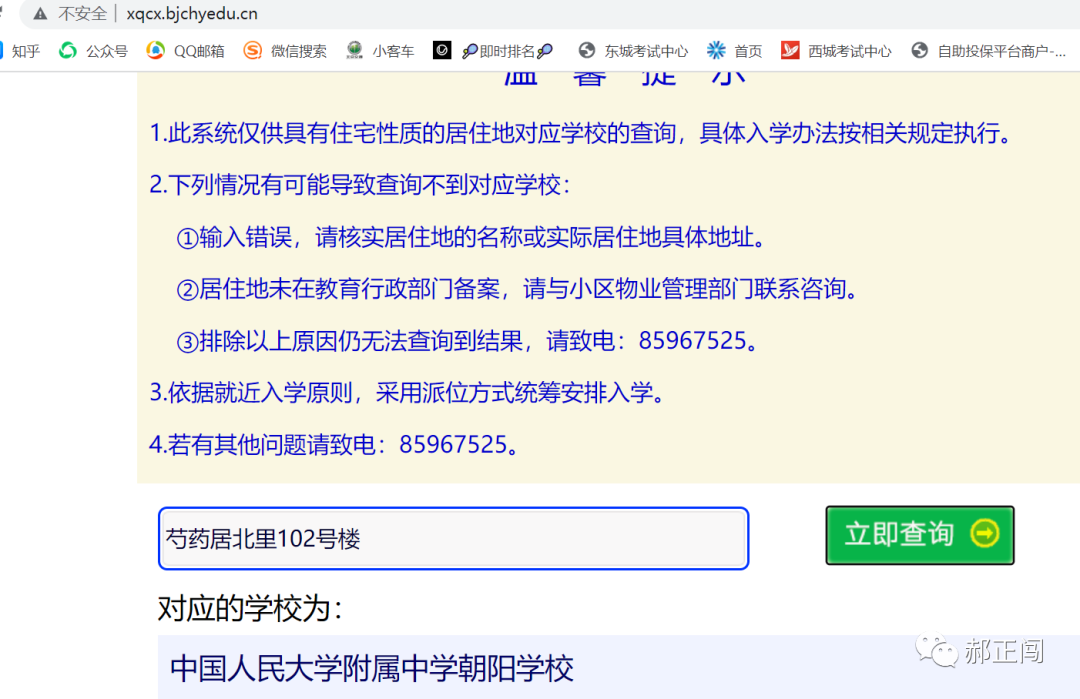This screenshot has height=699, width=1080.
Task: Click the address field containing 芍药居北里102号楼
Action: coord(453,539)
